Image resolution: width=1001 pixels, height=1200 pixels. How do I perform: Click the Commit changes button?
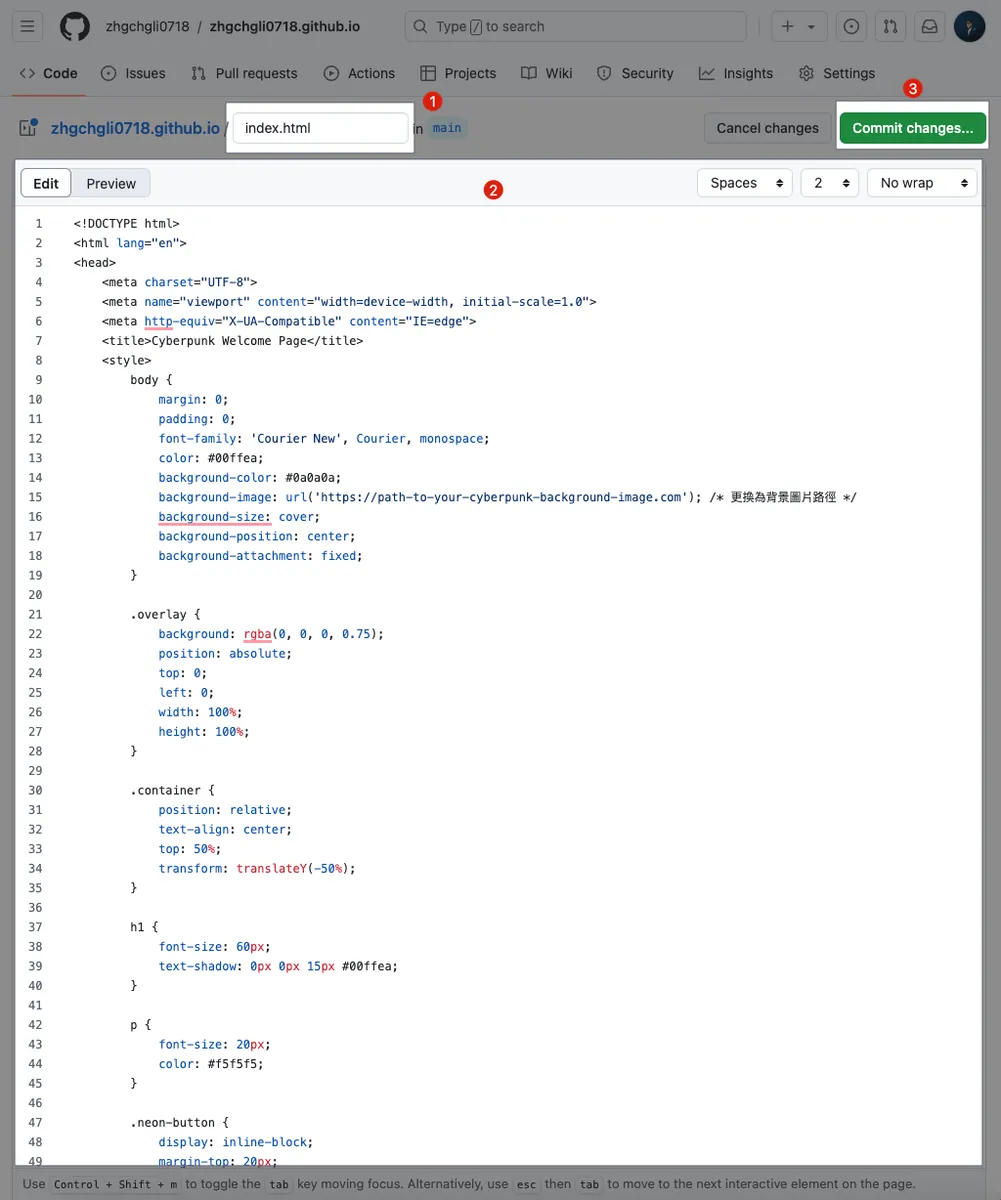coord(912,128)
